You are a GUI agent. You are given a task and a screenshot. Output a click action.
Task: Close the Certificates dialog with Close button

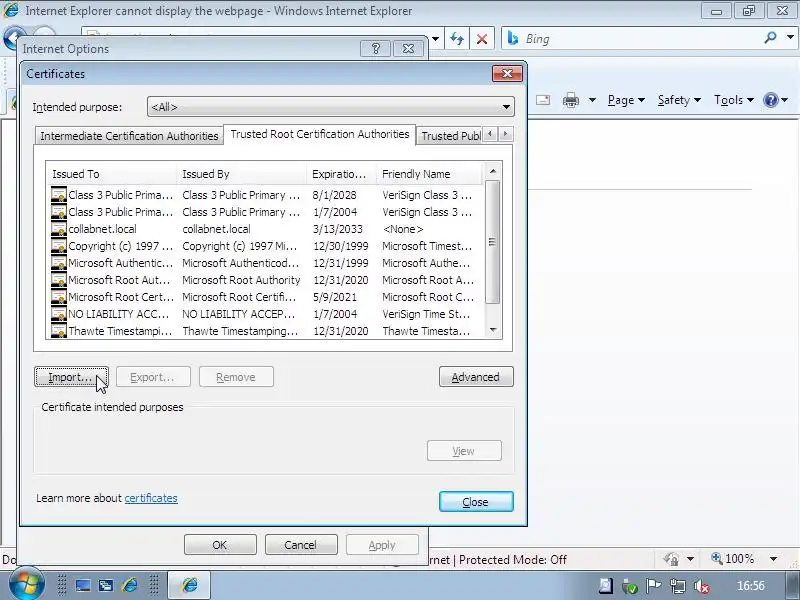tap(476, 502)
